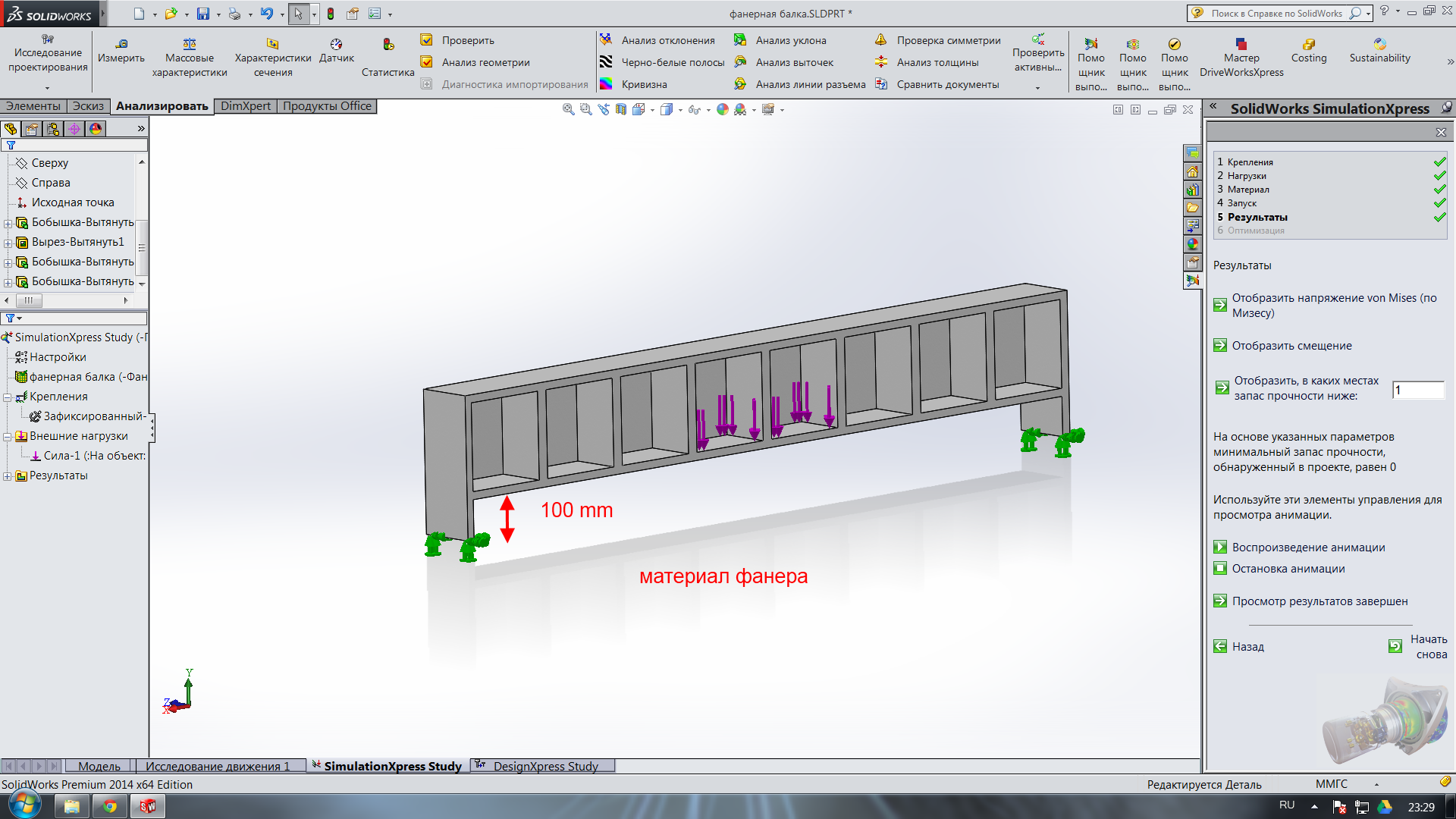Expand Вырез-Вытянуть1 feature node
Image resolution: width=1456 pixels, height=819 pixels.
click(x=8, y=243)
